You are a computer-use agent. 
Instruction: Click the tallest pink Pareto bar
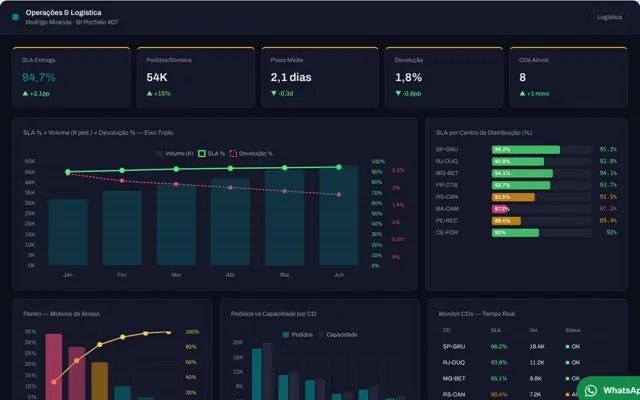click(54, 367)
